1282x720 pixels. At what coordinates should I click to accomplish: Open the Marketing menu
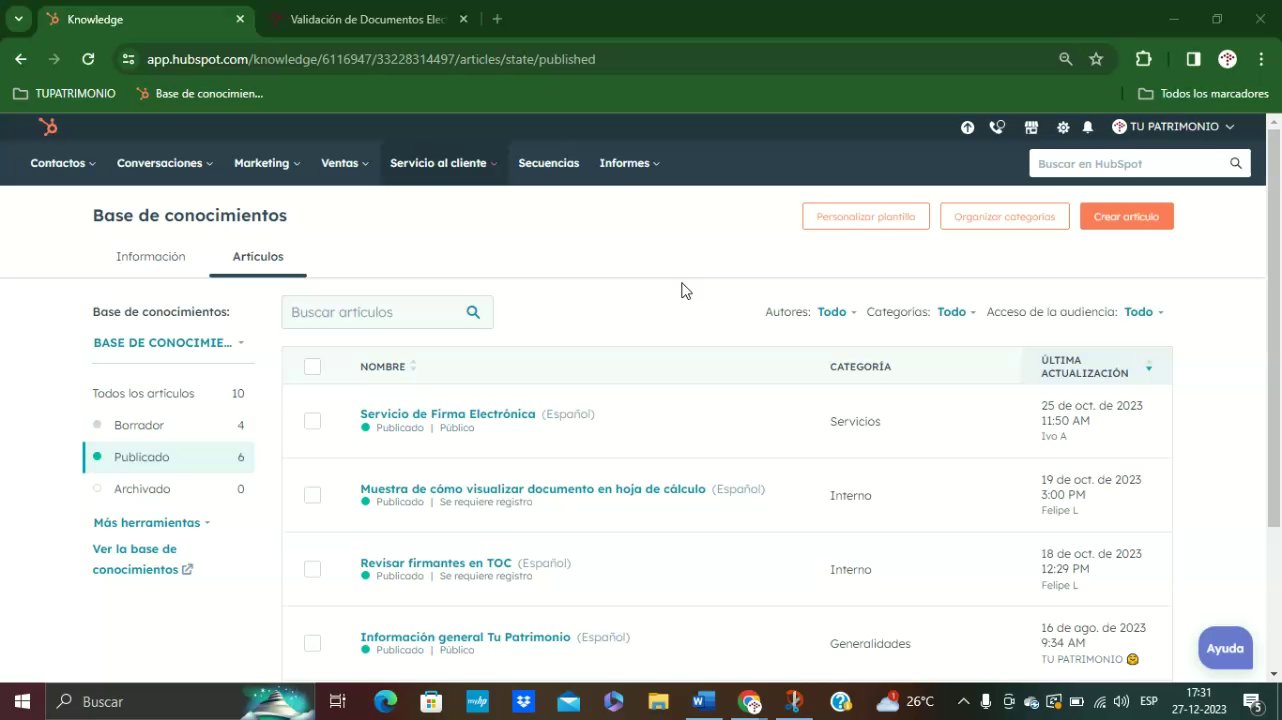pyautogui.click(x=267, y=163)
